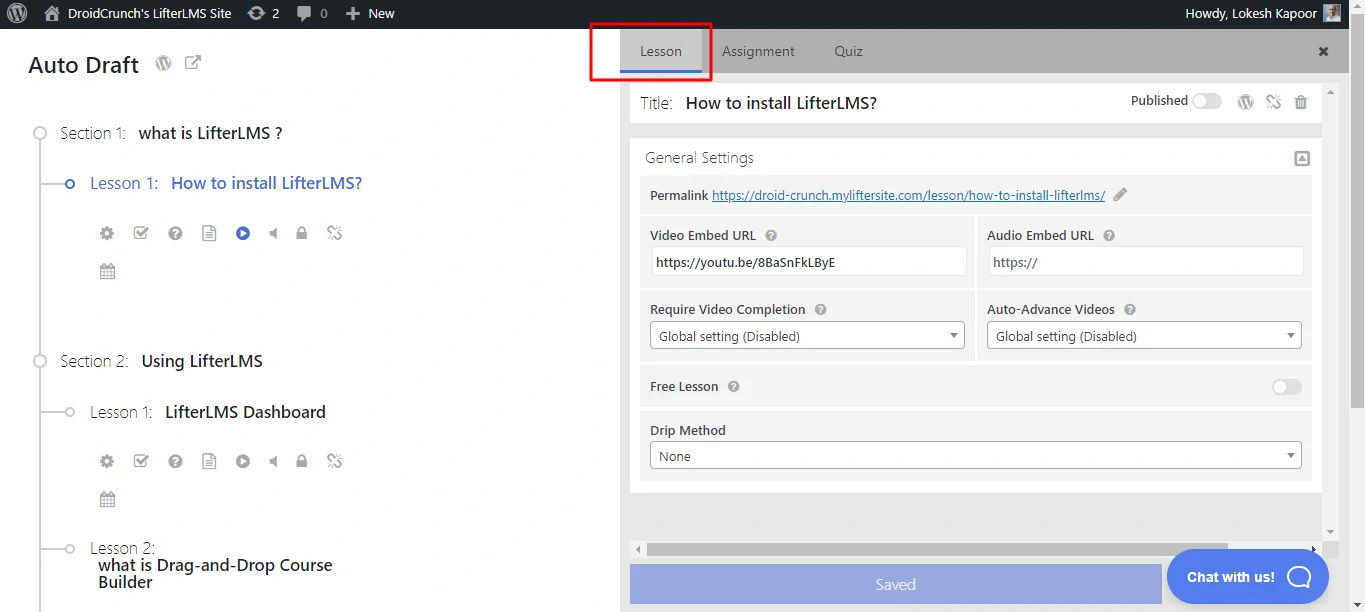Close the lesson editor panel

pyautogui.click(x=1323, y=51)
